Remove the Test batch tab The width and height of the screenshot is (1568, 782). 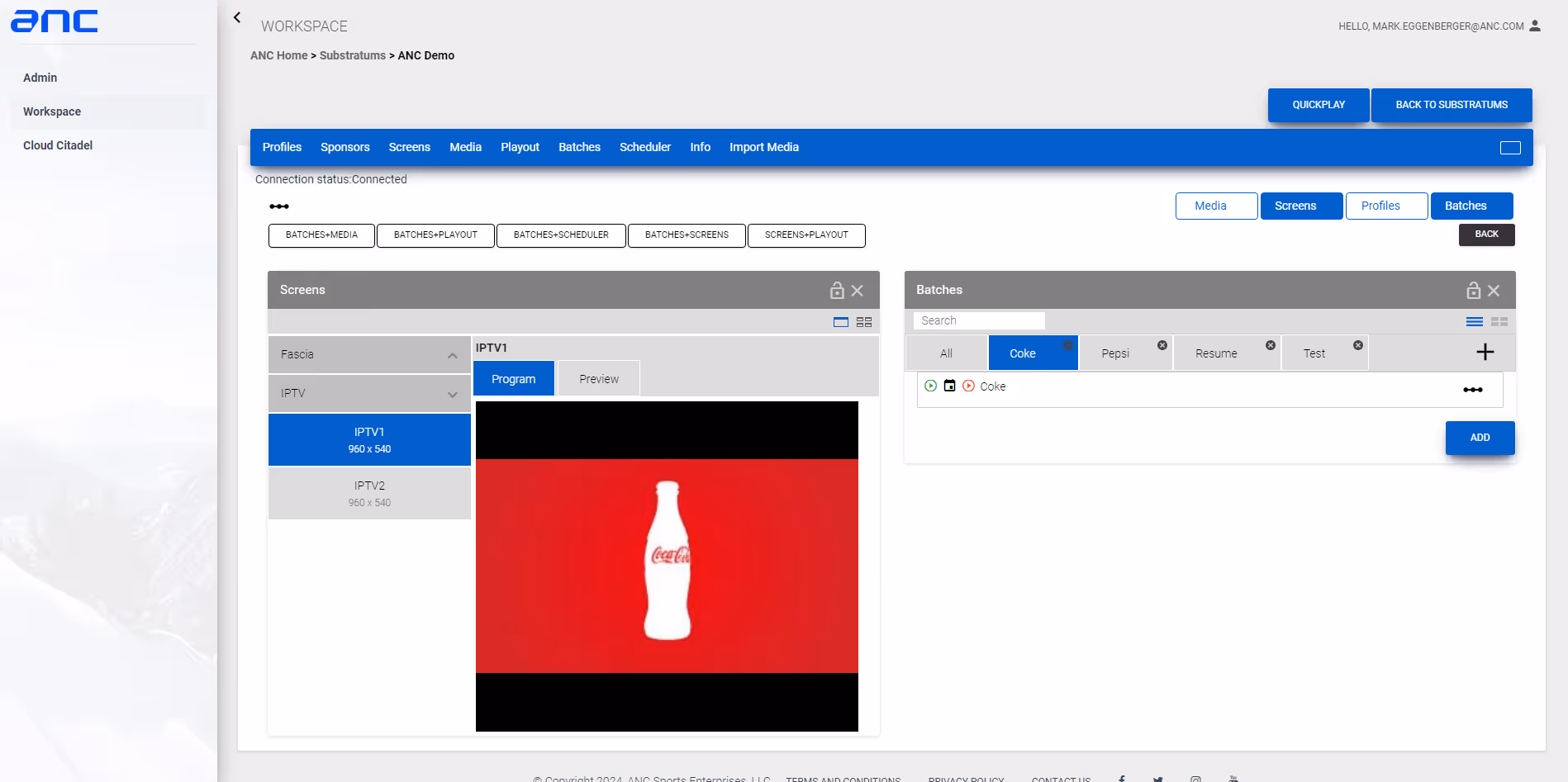1358,345
